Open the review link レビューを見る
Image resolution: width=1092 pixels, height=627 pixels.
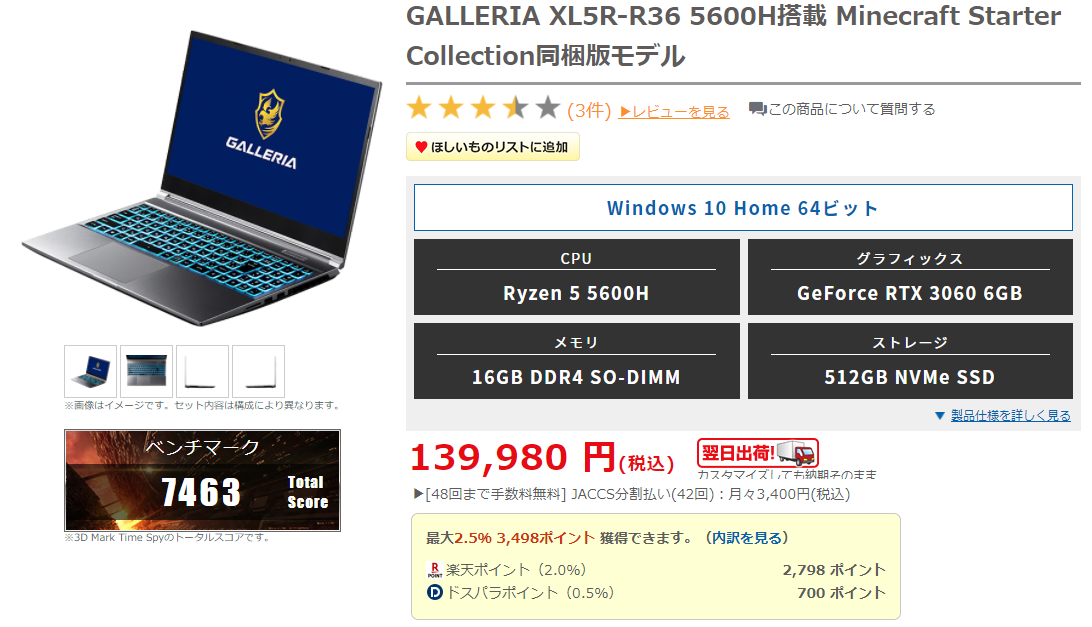tap(674, 111)
